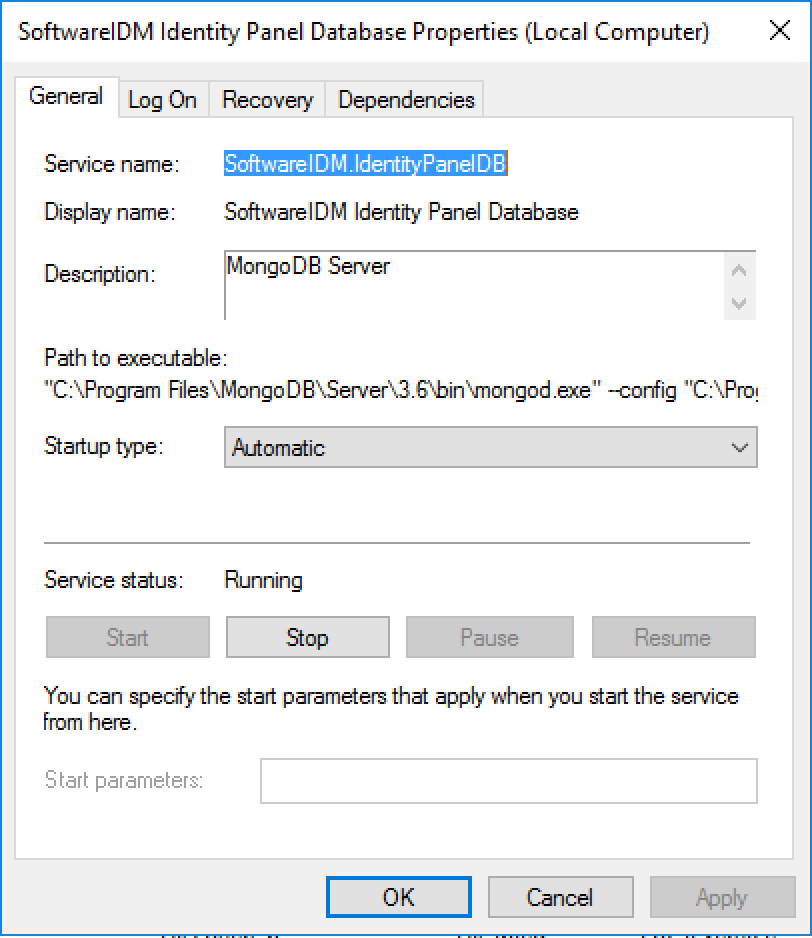Click the General tab
Screen dimensions: 812x938
66,96
